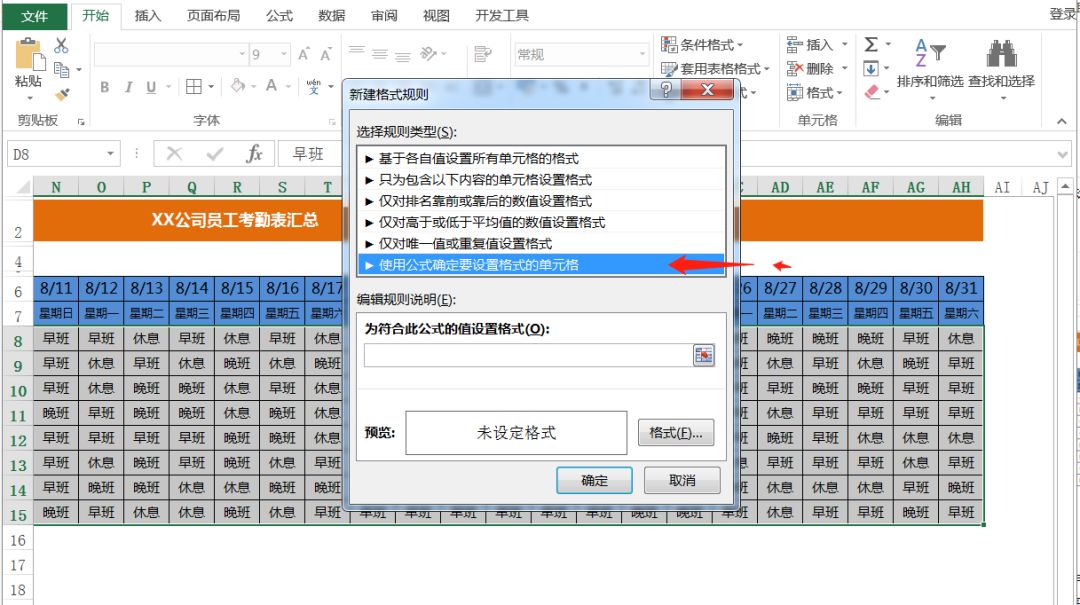The width and height of the screenshot is (1080, 605).
Task: Open the 数据 ribbon tab
Action: [x=330, y=15]
